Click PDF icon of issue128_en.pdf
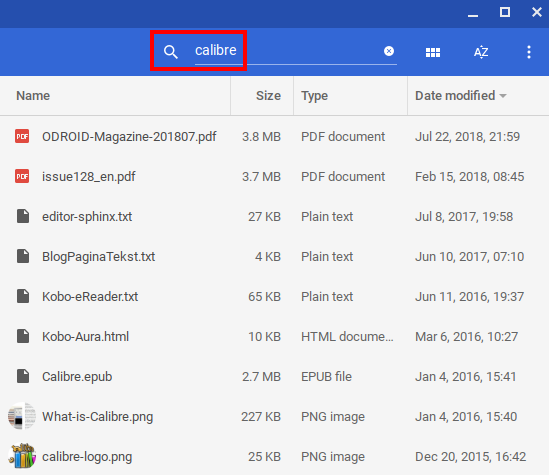The height and width of the screenshot is (475, 549). [22, 176]
